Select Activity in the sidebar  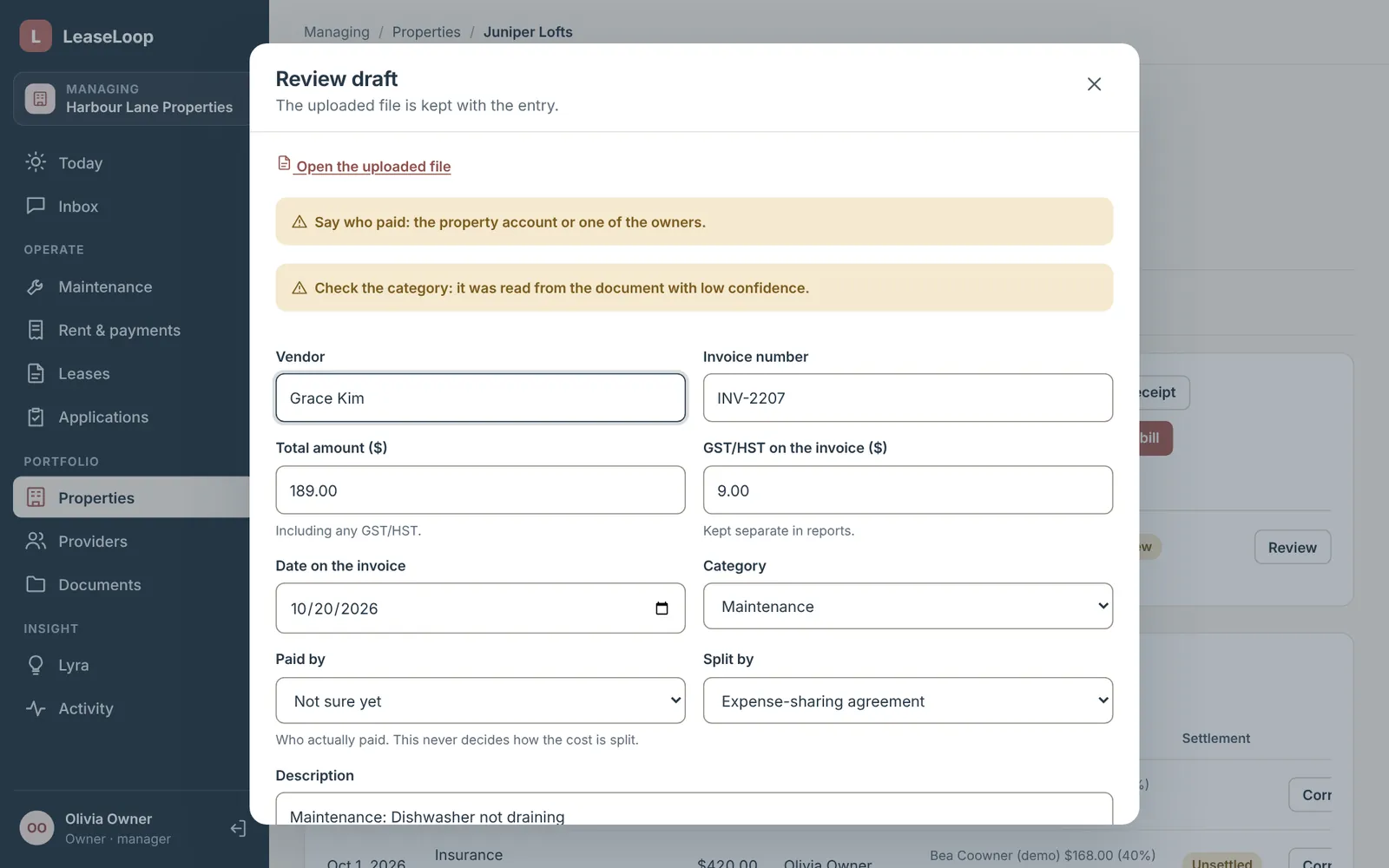pyautogui.click(x=132, y=708)
